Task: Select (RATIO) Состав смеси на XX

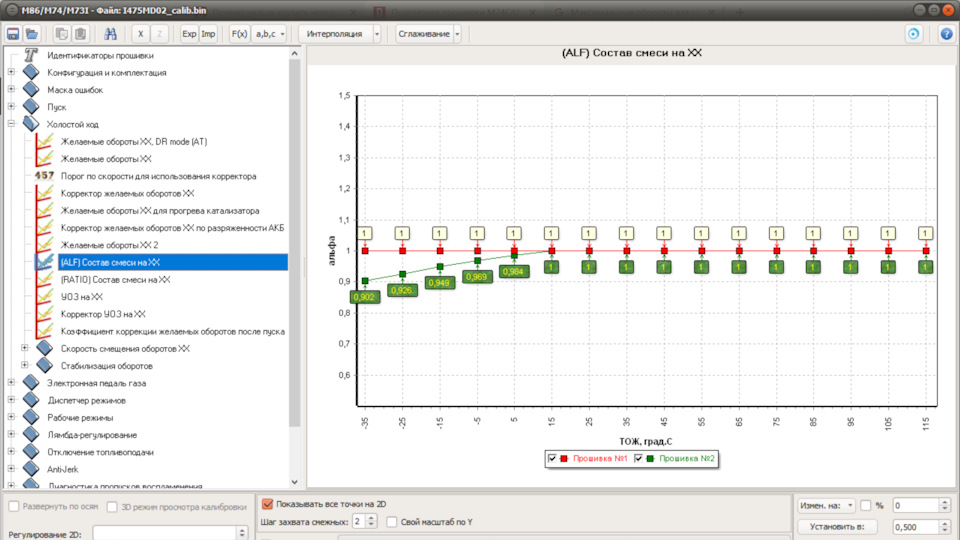Action: click(115, 279)
